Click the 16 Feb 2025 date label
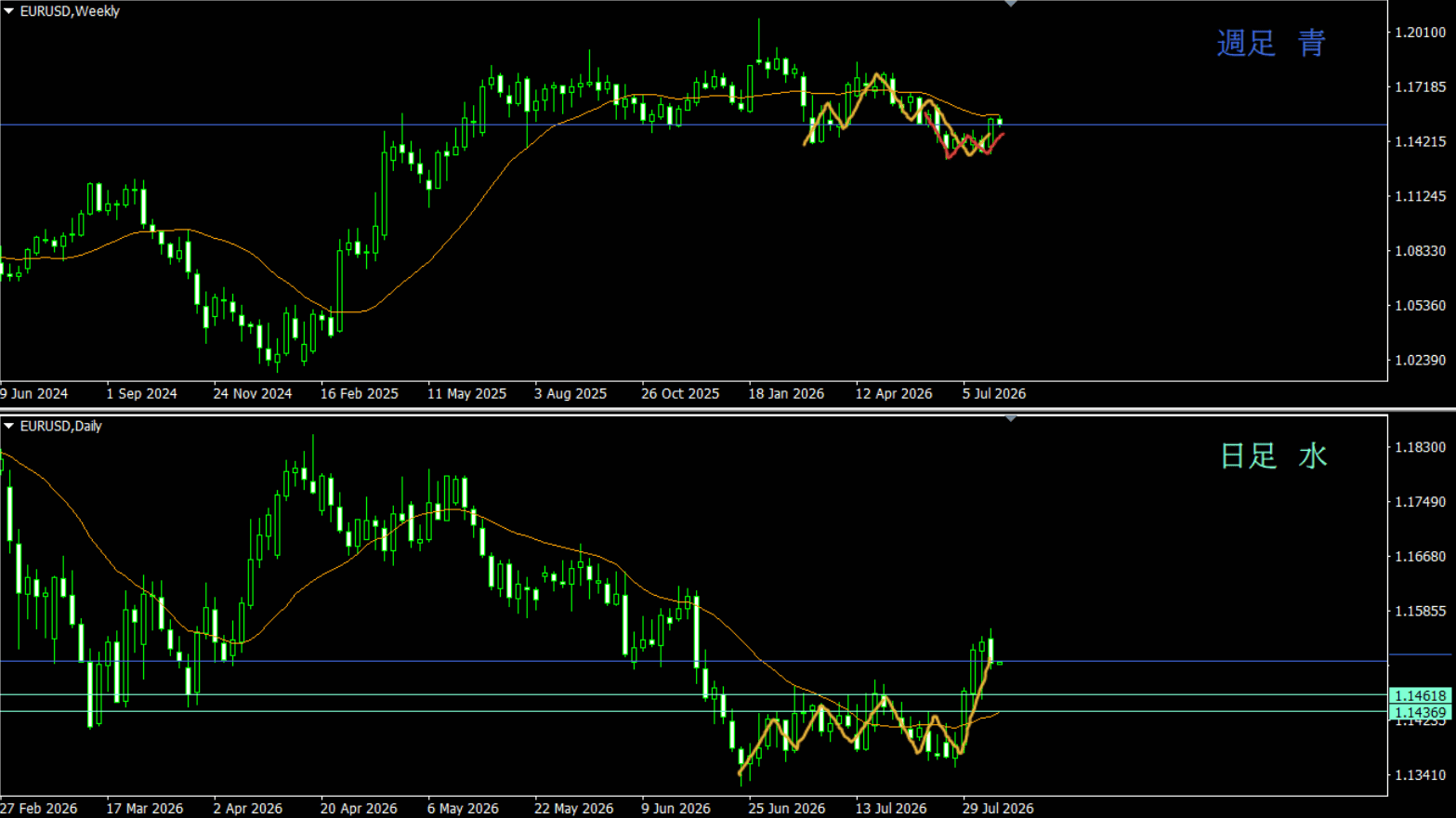1456x818 pixels. click(x=360, y=394)
